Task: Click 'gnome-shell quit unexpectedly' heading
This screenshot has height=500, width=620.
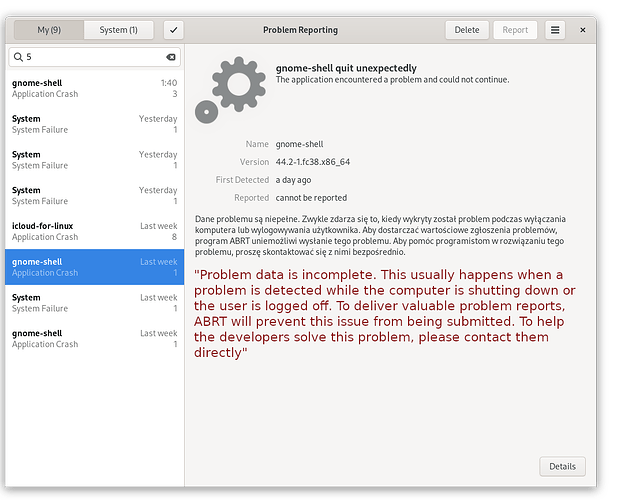Action: point(346,68)
